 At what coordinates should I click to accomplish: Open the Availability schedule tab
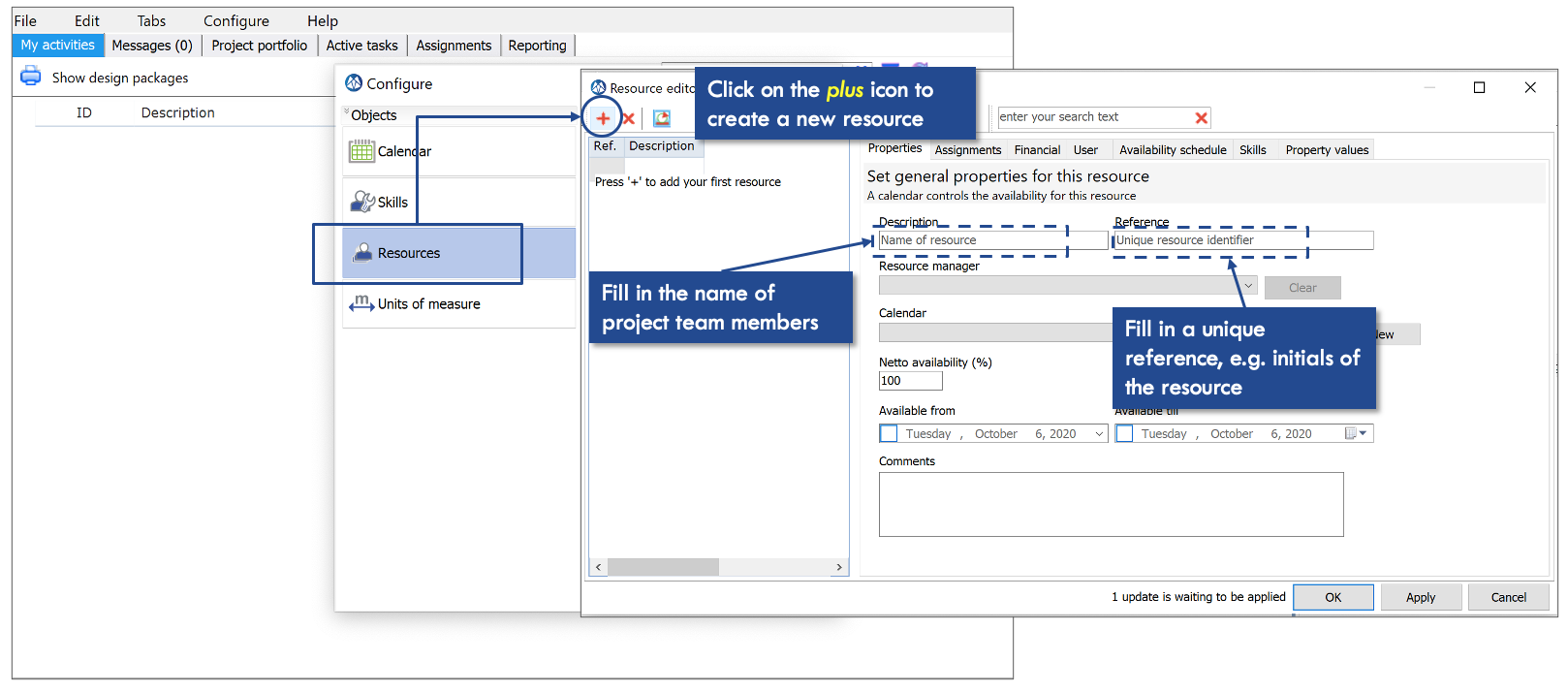coord(1173,150)
